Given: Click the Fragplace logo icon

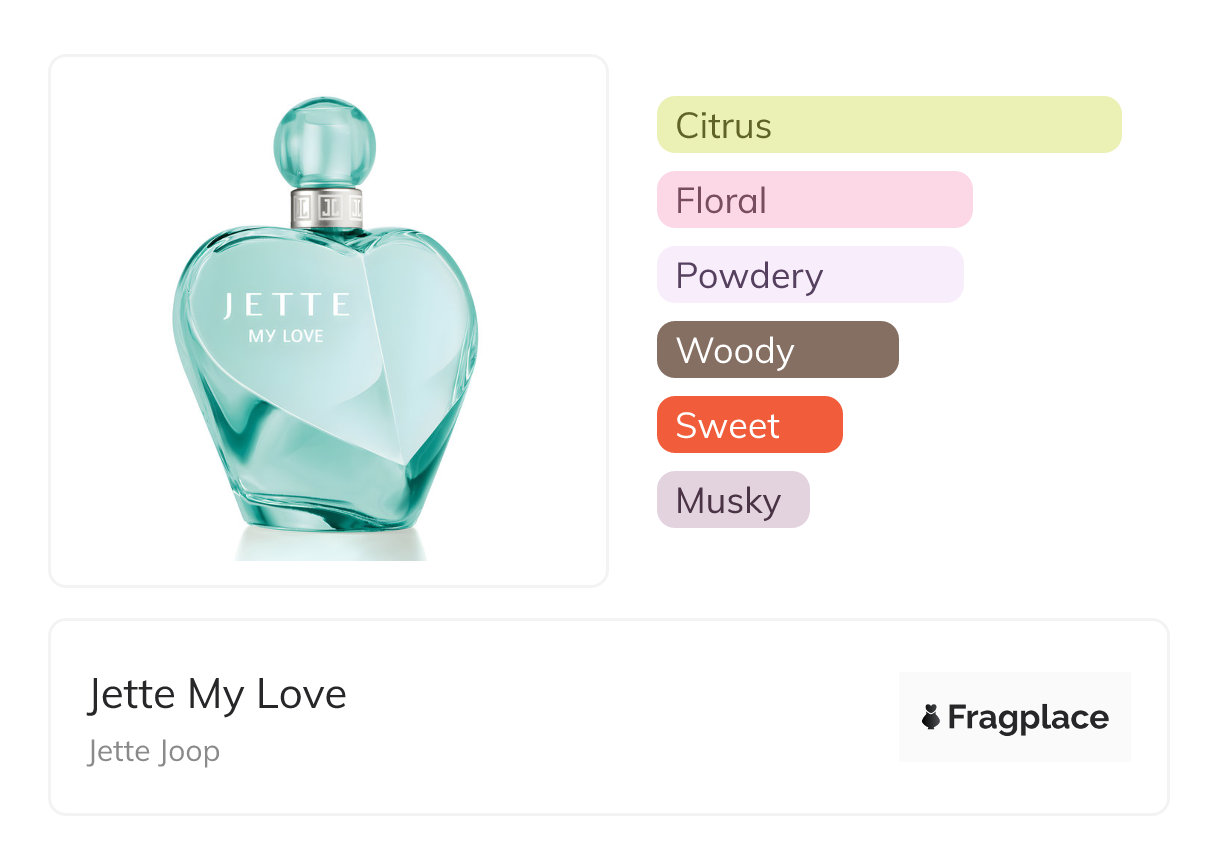Looking at the screenshot, I should pyautogui.click(x=931, y=717).
